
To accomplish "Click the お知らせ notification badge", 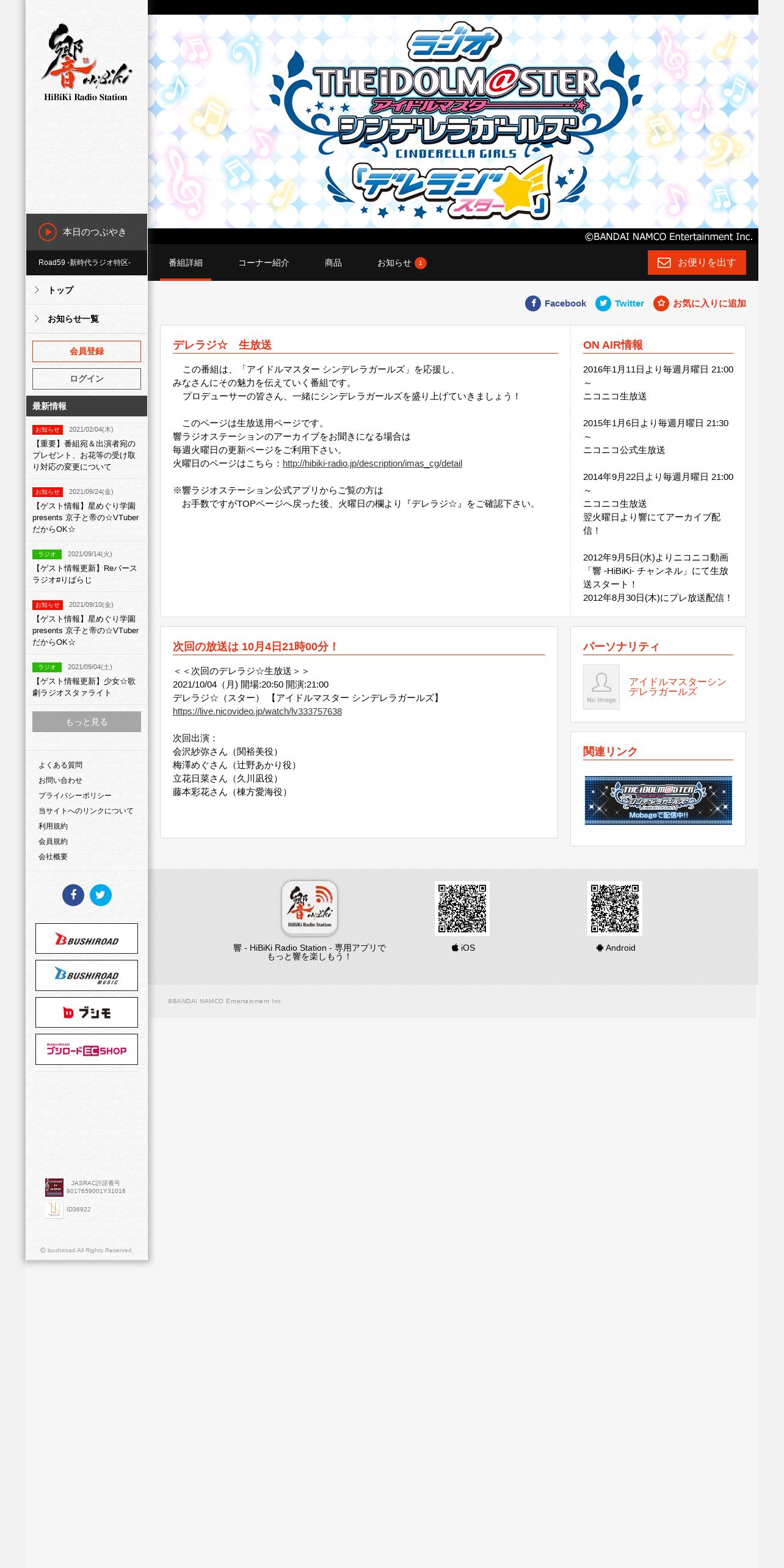I will pyautogui.click(x=421, y=263).
